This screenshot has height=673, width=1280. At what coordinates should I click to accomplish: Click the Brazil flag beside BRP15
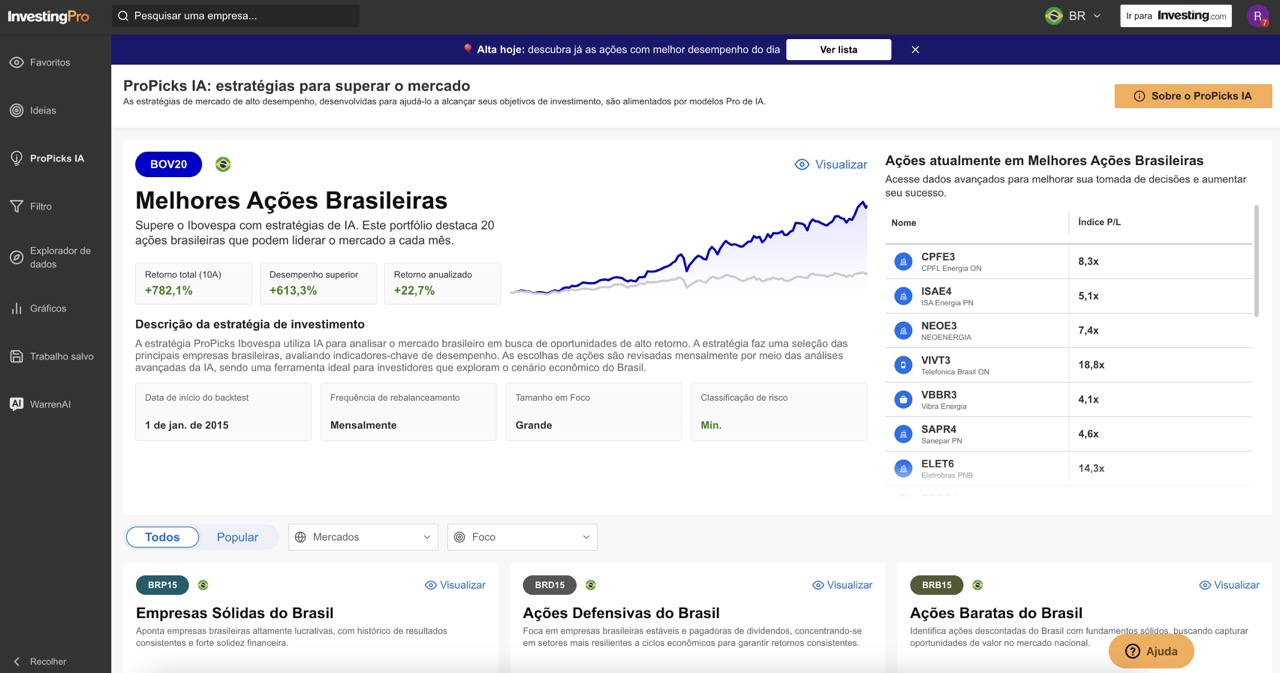click(203, 585)
